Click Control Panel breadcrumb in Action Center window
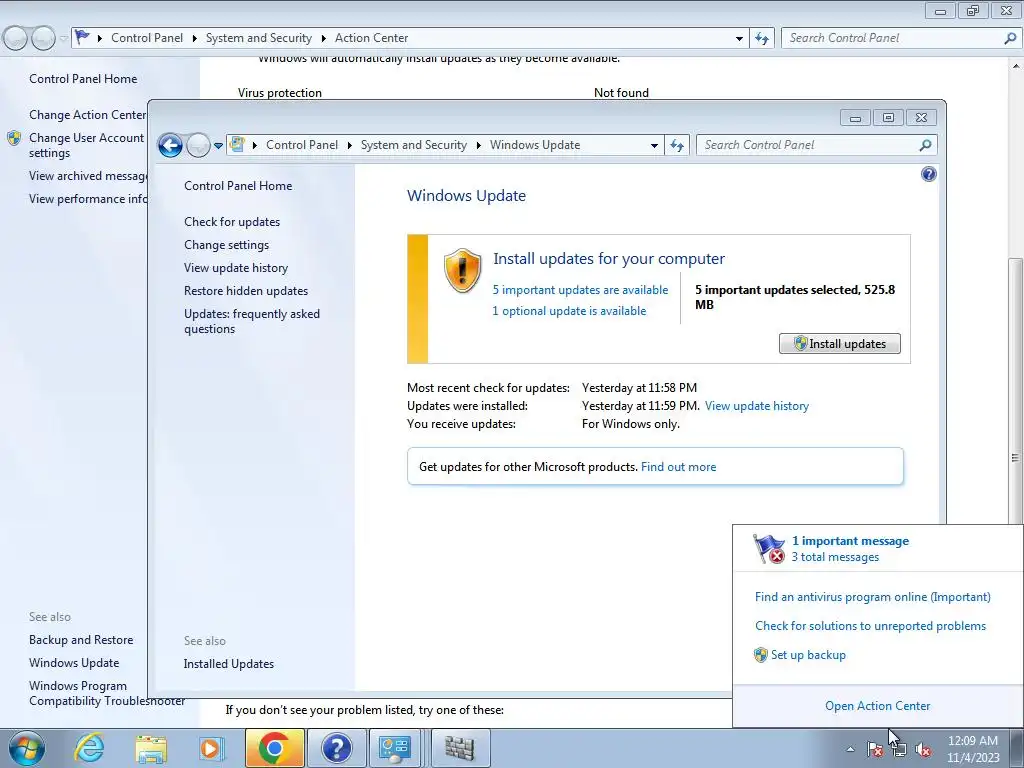The width and height of the screenshot is (1024, 768). (147, 38)
